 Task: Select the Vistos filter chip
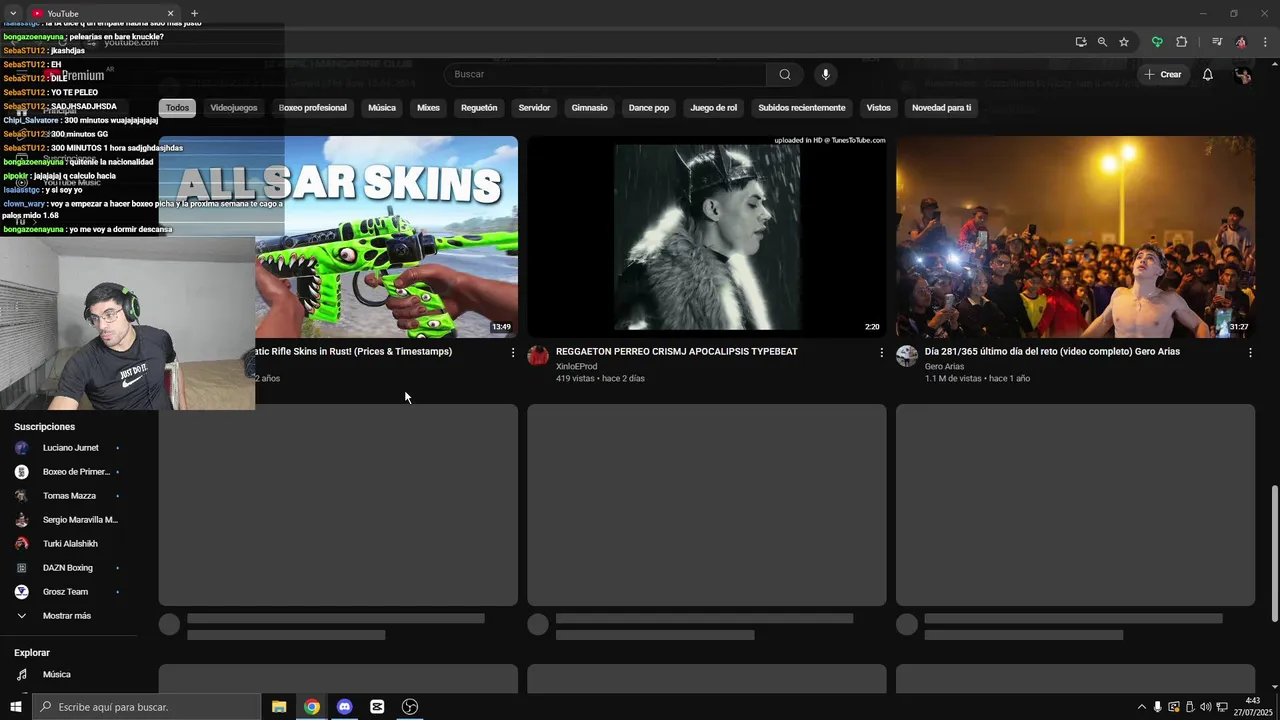[x=878, y=107]
